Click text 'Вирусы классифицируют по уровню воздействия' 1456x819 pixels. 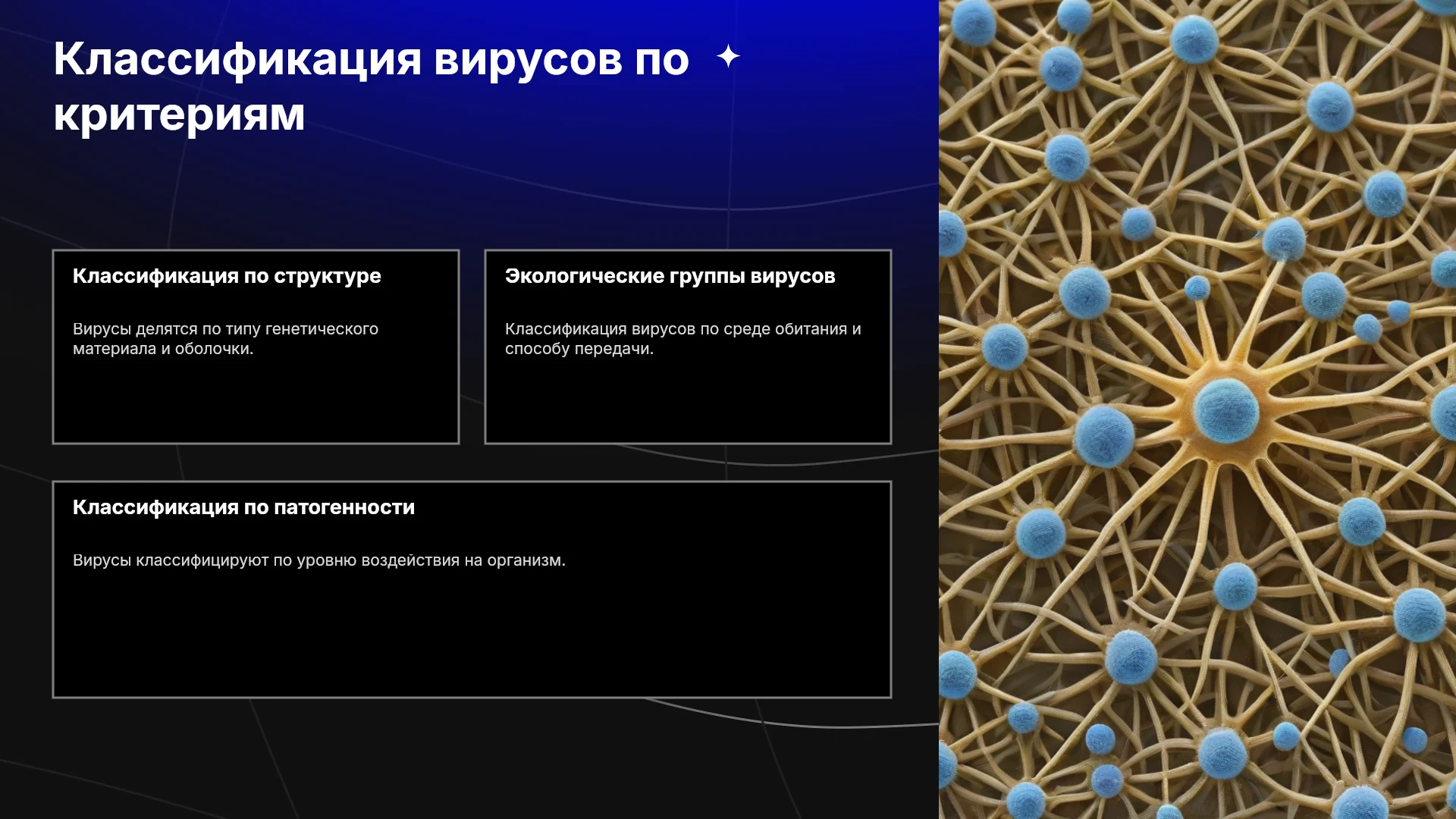tap(266, 560)
